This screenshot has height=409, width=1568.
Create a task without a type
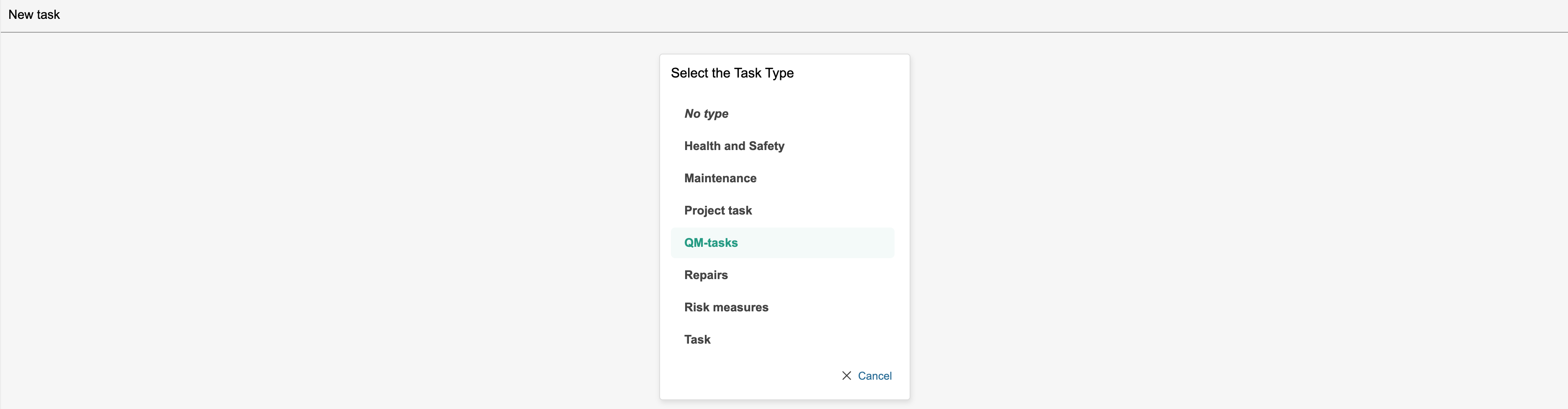(706, 114)
